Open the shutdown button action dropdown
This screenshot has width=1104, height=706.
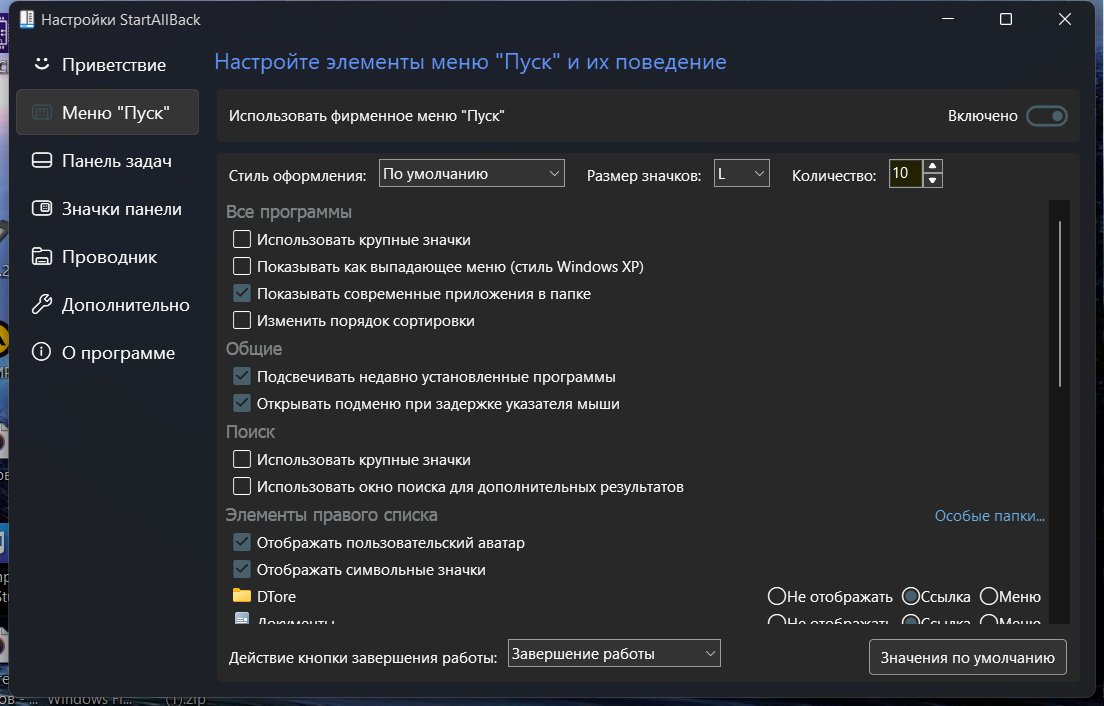(614, 654)
